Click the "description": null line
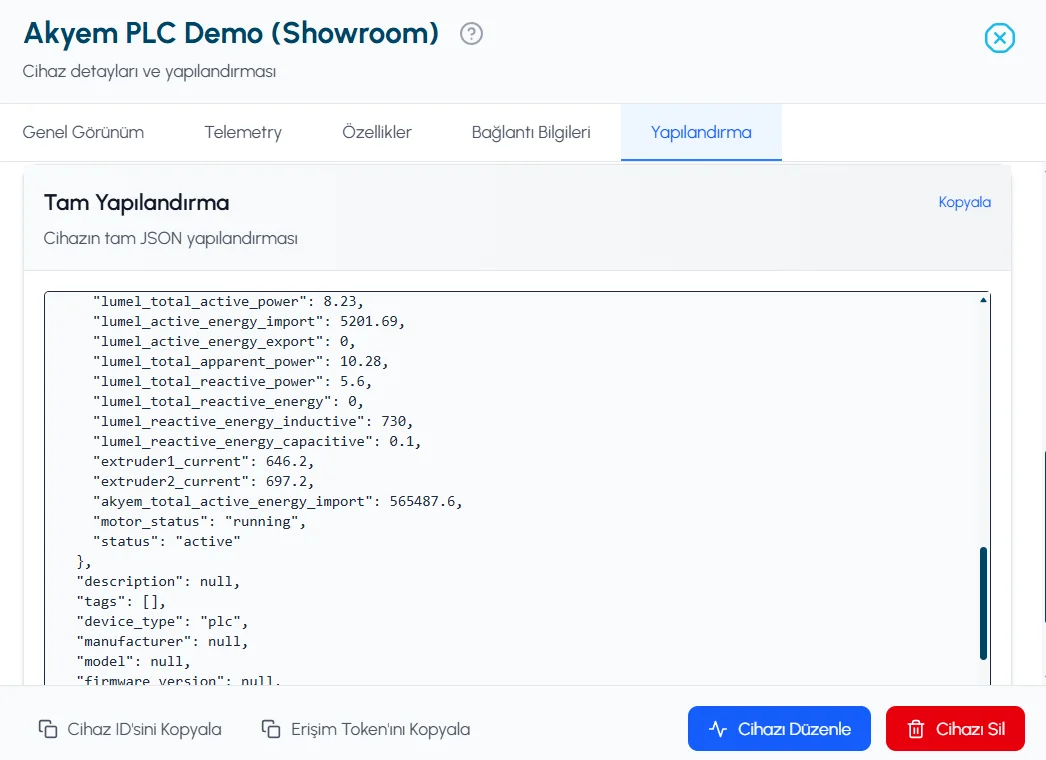This screenshot has height=760, width=1046. 158,582
